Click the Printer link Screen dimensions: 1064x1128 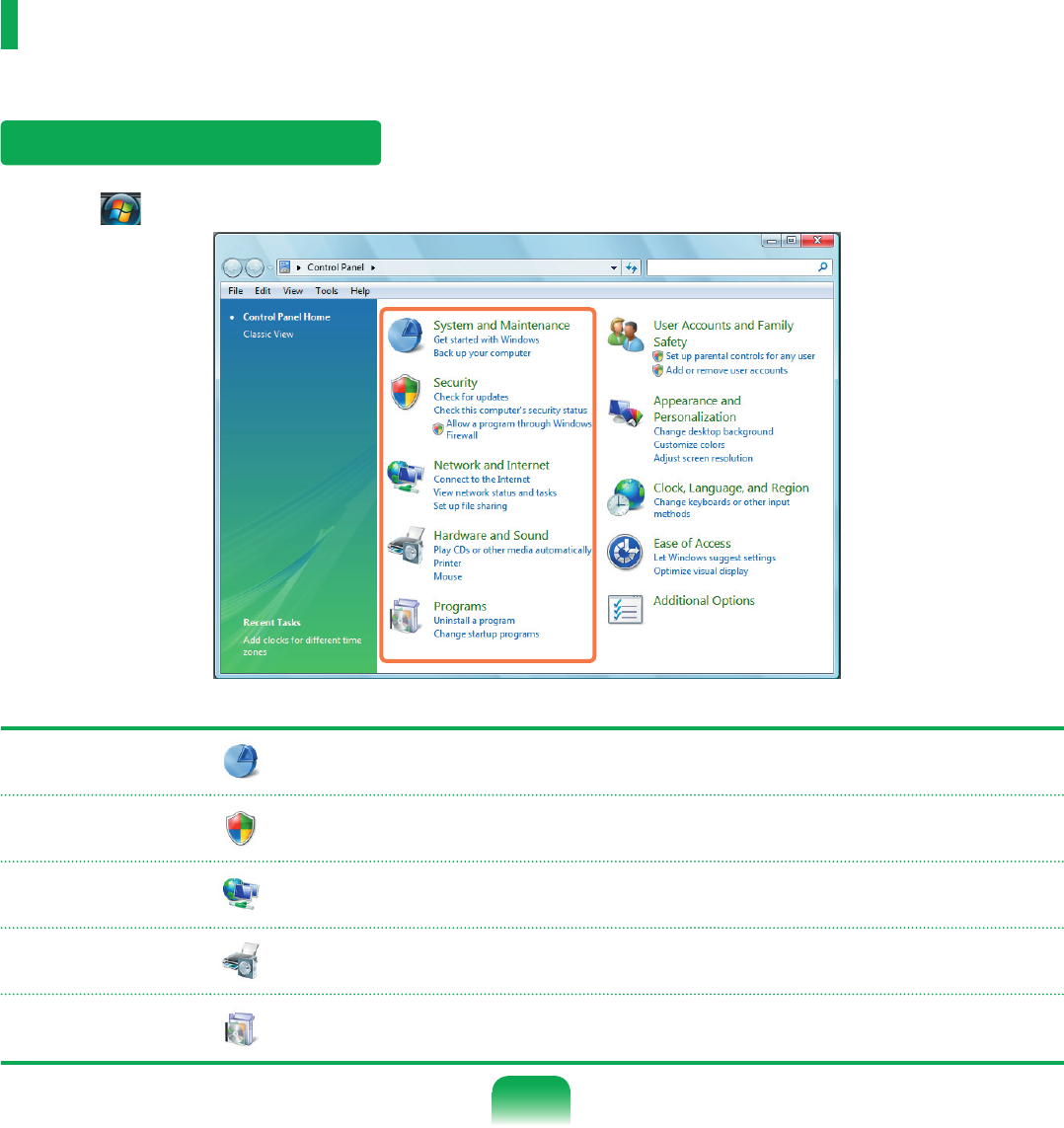click(x=447, y=564)
